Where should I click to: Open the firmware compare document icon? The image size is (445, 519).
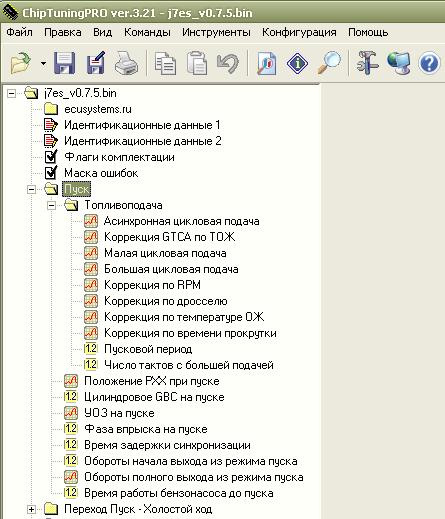point(267,63)
